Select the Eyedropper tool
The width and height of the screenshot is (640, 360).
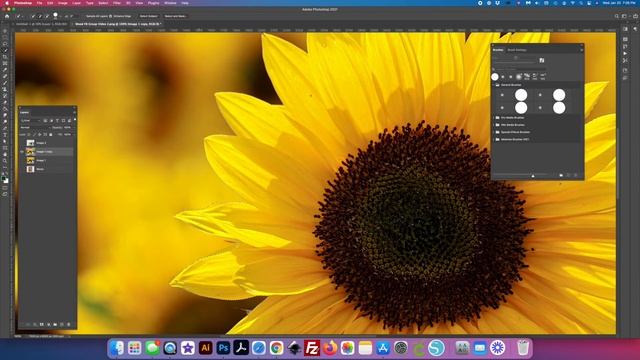pyautogui.click(x=5, y=69)
